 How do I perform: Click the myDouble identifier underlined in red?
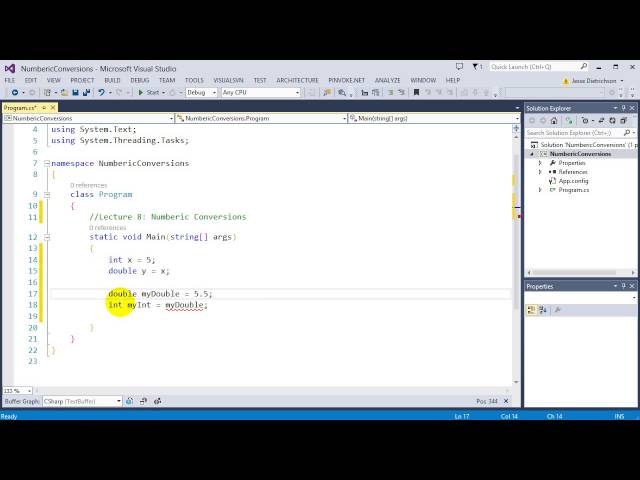184,305
